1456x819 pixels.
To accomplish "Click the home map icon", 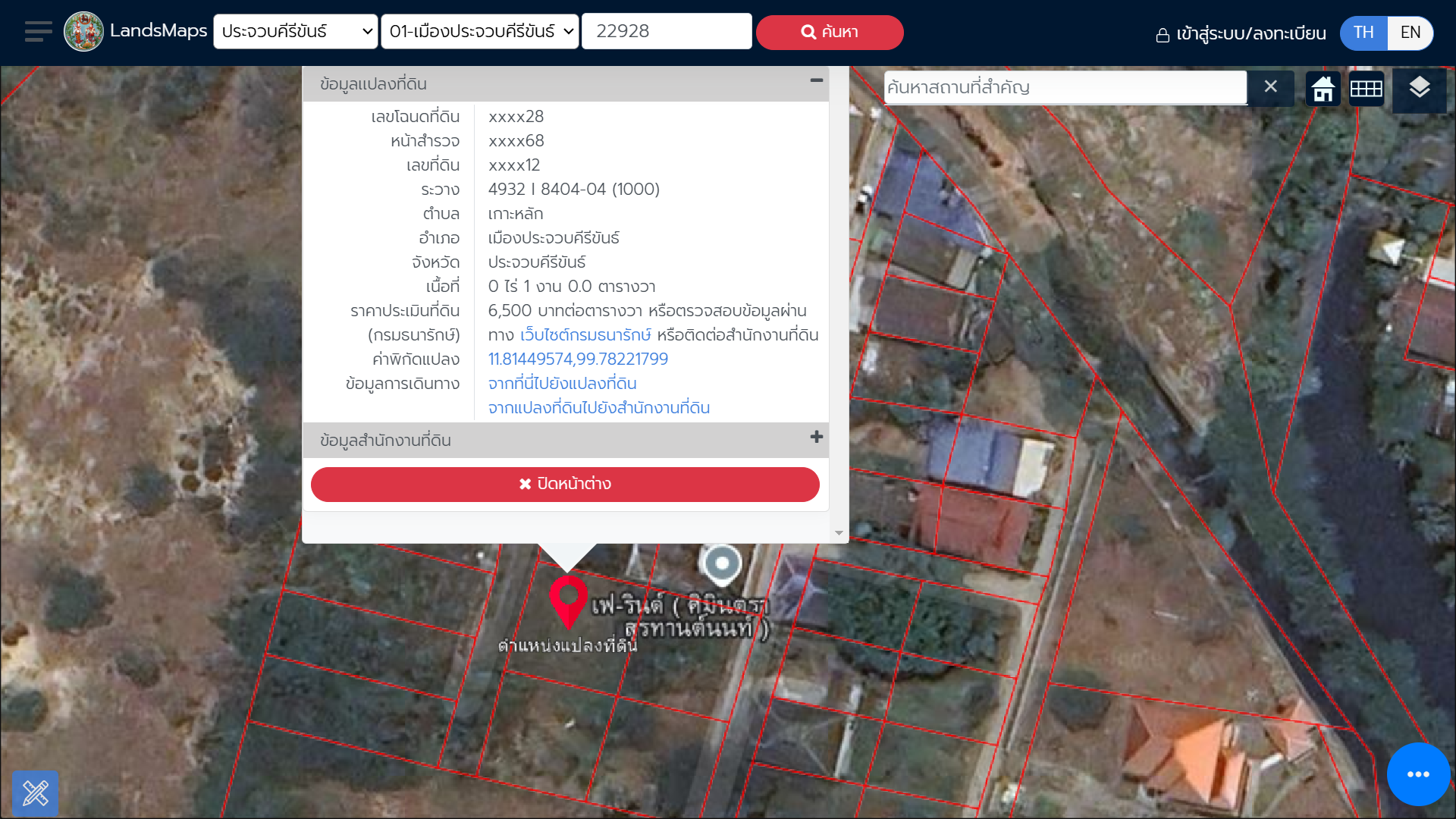I will (1323, 89).
